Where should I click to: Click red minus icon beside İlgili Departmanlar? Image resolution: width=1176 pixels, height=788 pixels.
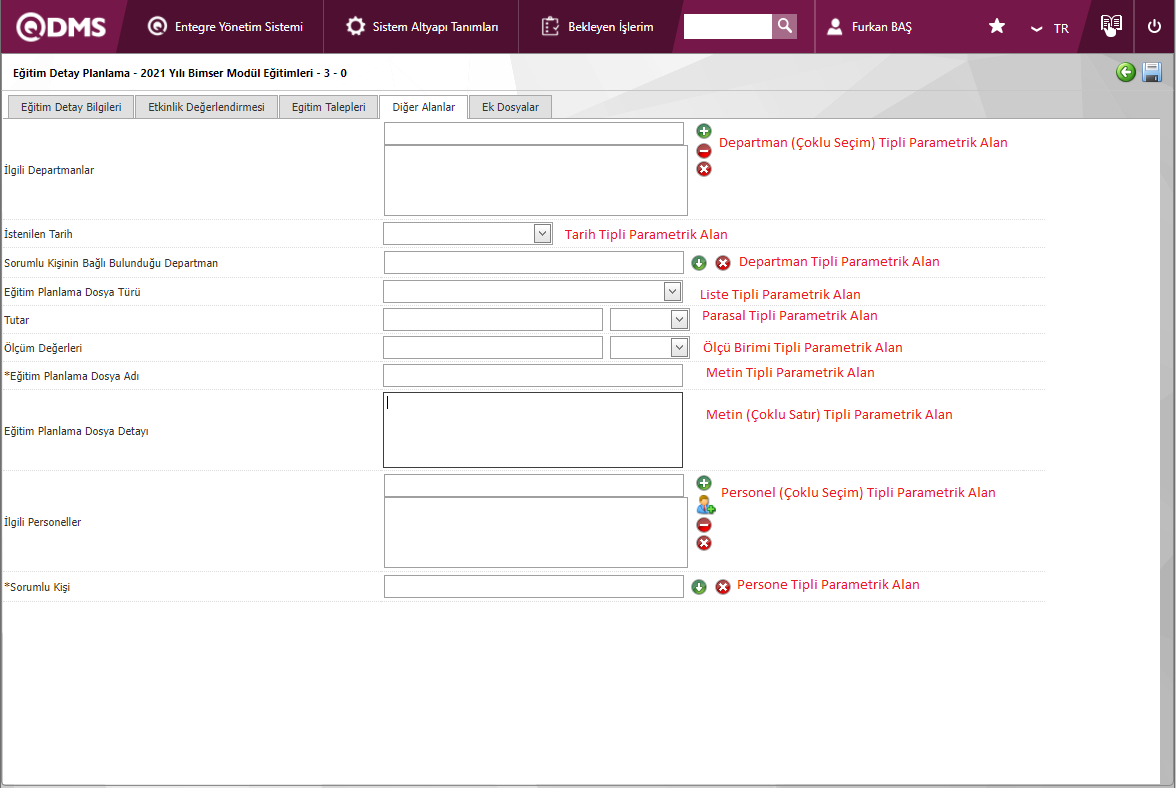704,150
